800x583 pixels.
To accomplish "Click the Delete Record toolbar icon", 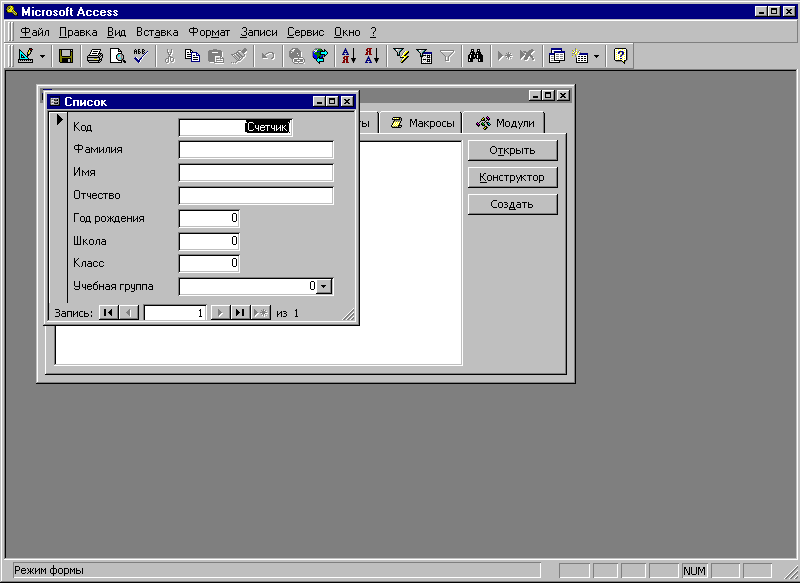I will click(x=528, y=56).
